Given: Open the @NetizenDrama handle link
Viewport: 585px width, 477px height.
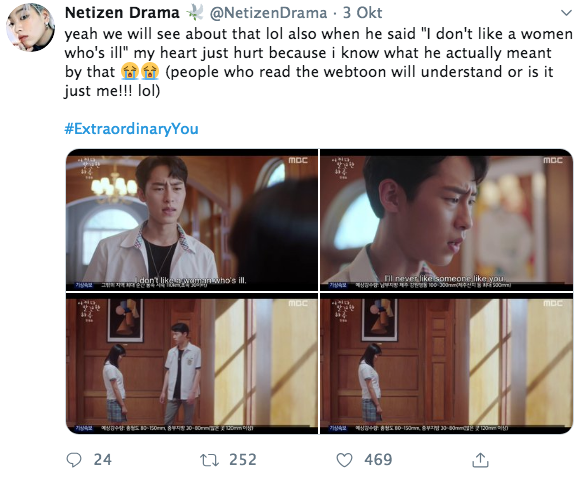Looking at the screenshot, I should coord(268,13).
